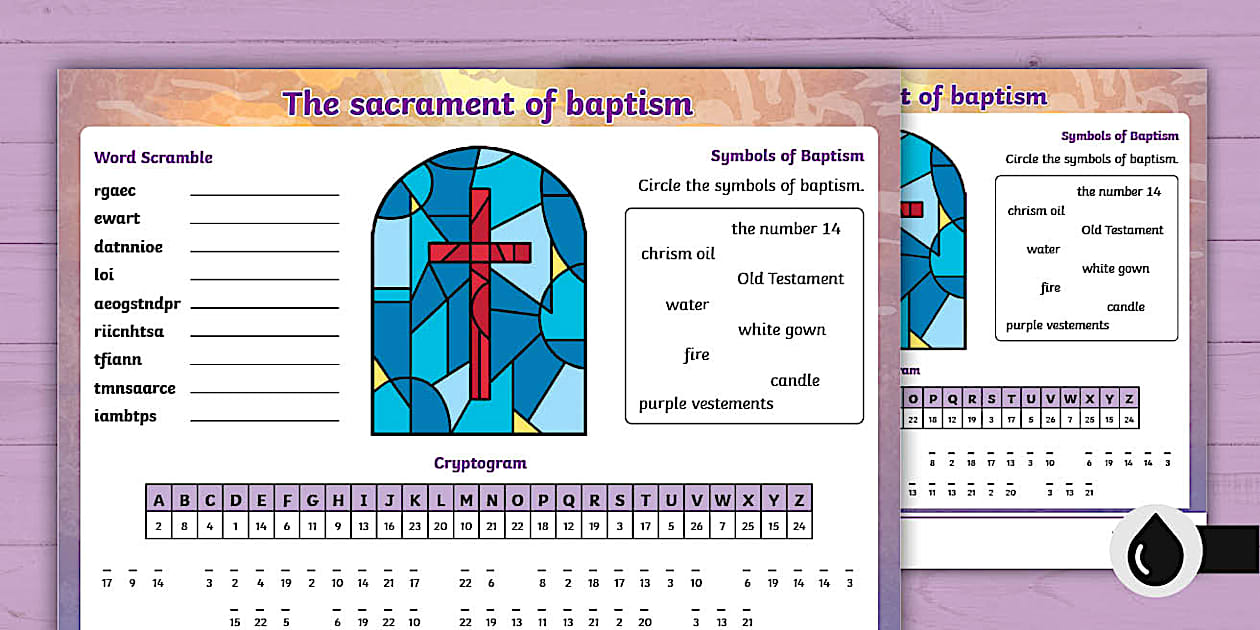Viewport: 1260px width, 630px height.
Task: Select the phrase purple vestements
Action: point(705,404)
